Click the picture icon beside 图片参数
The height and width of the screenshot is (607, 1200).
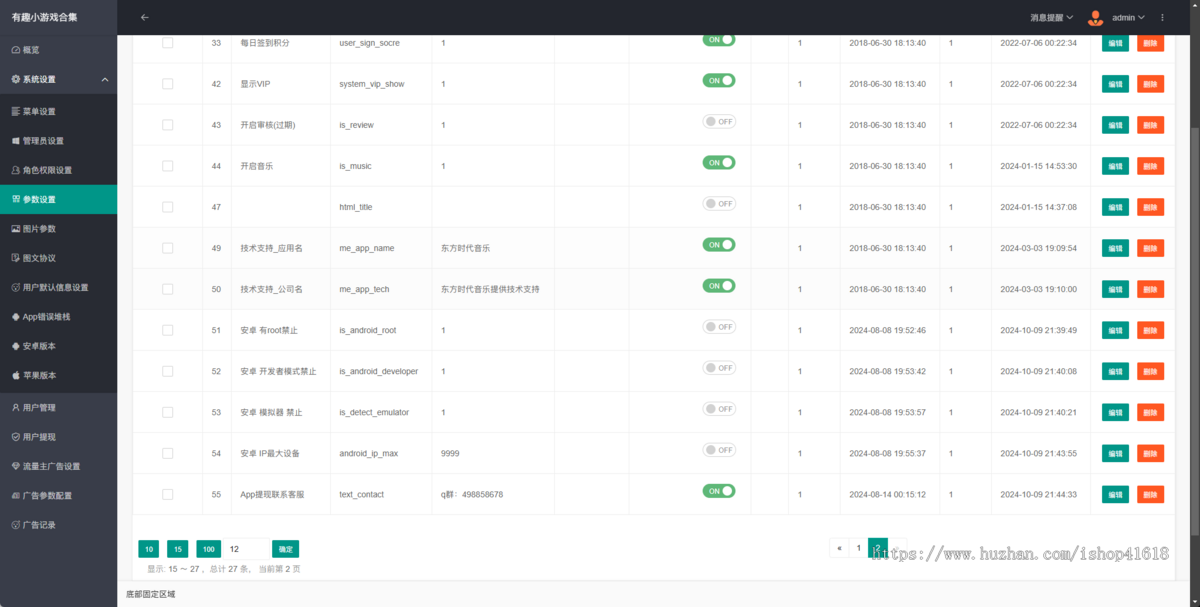coord(15,229)
